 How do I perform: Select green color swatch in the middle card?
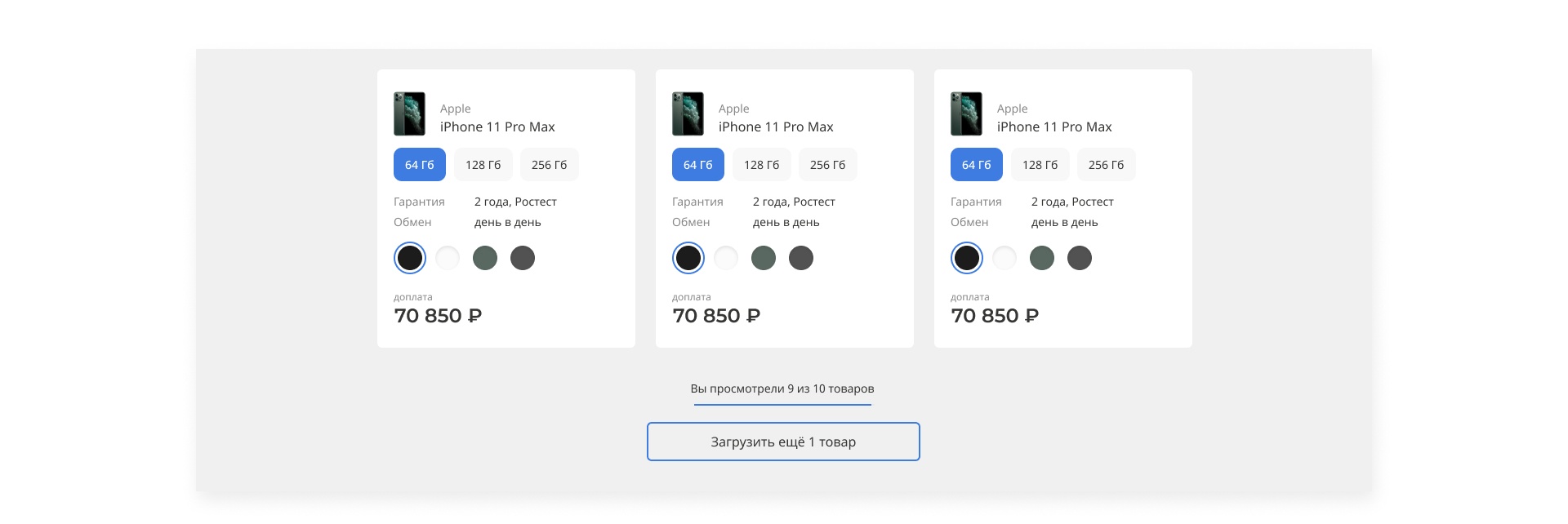(x=764, y=258)
